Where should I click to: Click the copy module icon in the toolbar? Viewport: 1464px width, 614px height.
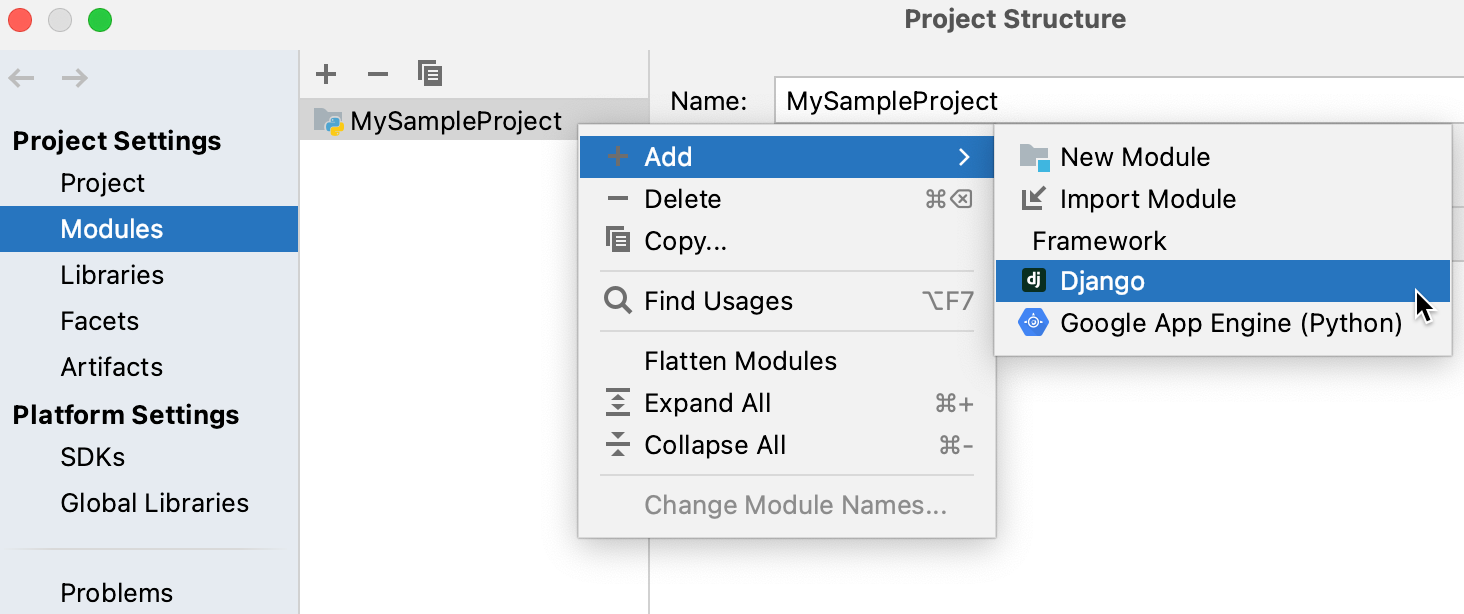coord(430,73)
